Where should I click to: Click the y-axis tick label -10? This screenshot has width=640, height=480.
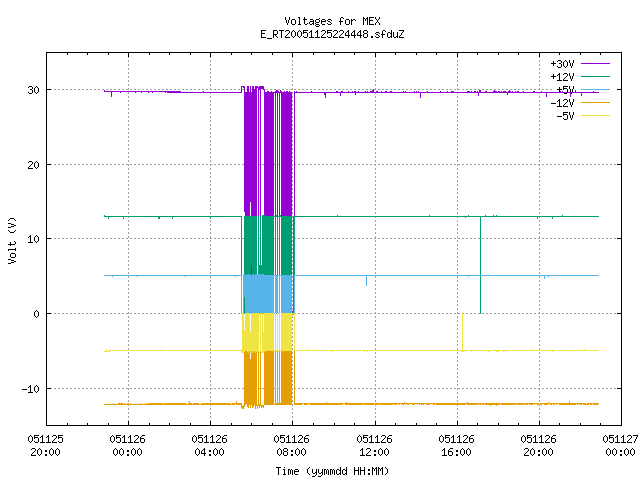[31, 389]
